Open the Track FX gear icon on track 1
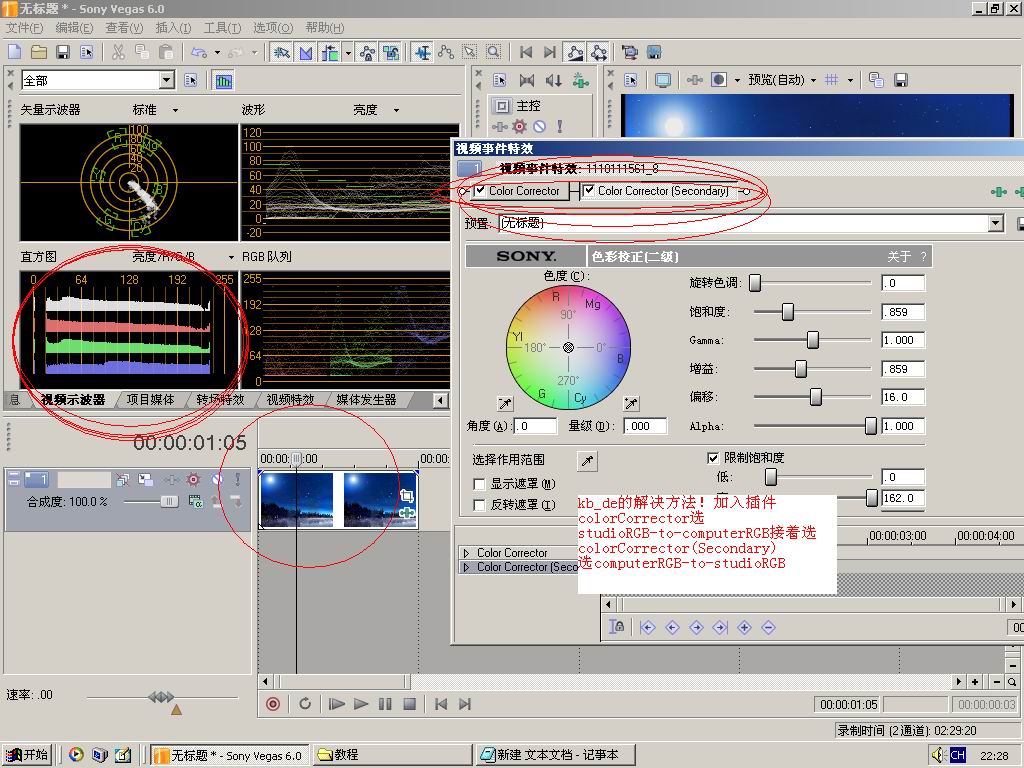 (193, 480)
